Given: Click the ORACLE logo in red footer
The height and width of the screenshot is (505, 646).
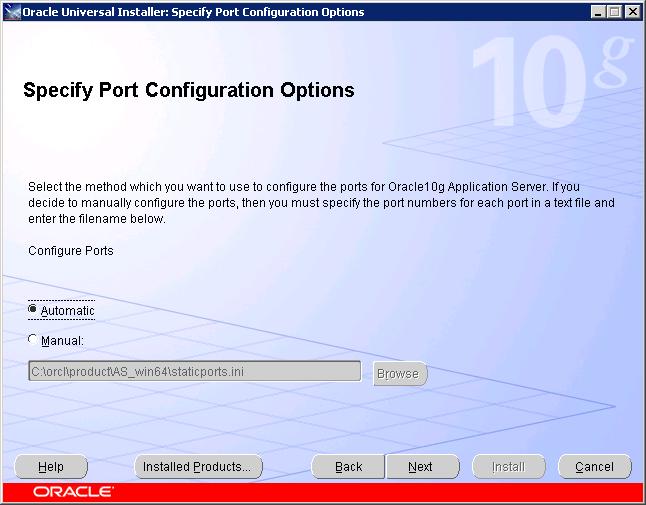Looking at the screenshot, I should point(73,492).
